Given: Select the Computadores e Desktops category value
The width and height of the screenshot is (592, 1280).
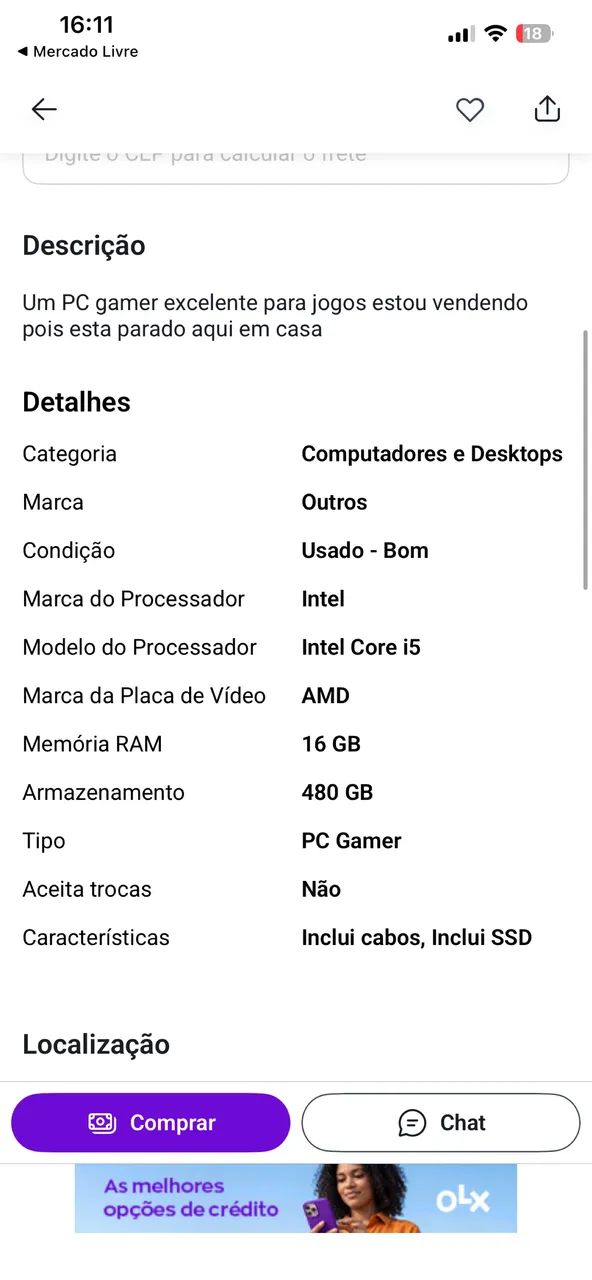Looking at the screenshot, I should pos(432,454).
